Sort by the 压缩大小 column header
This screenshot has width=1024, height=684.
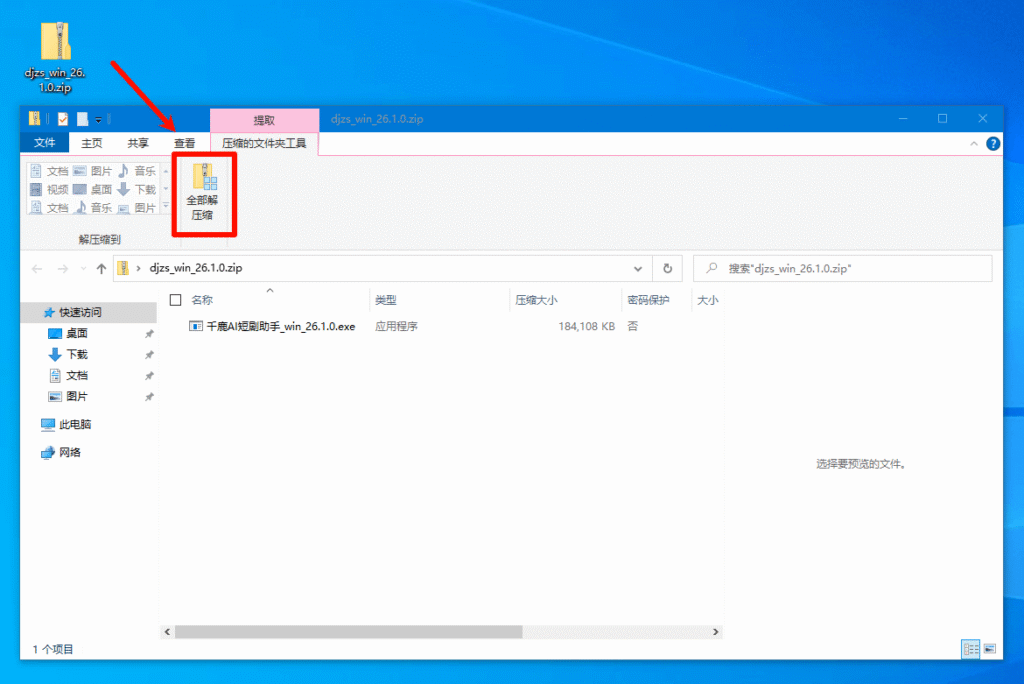pos(537,300)
